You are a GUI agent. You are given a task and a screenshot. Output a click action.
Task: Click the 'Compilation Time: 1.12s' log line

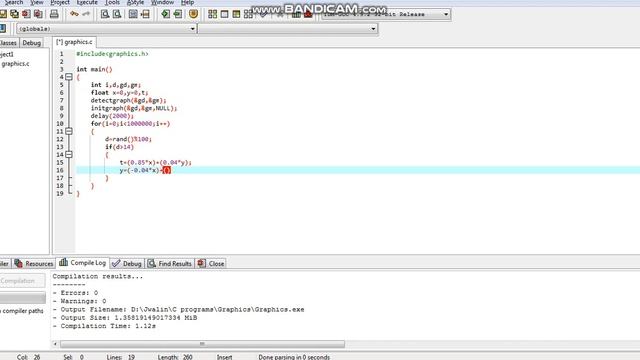(x=104, y=326)
